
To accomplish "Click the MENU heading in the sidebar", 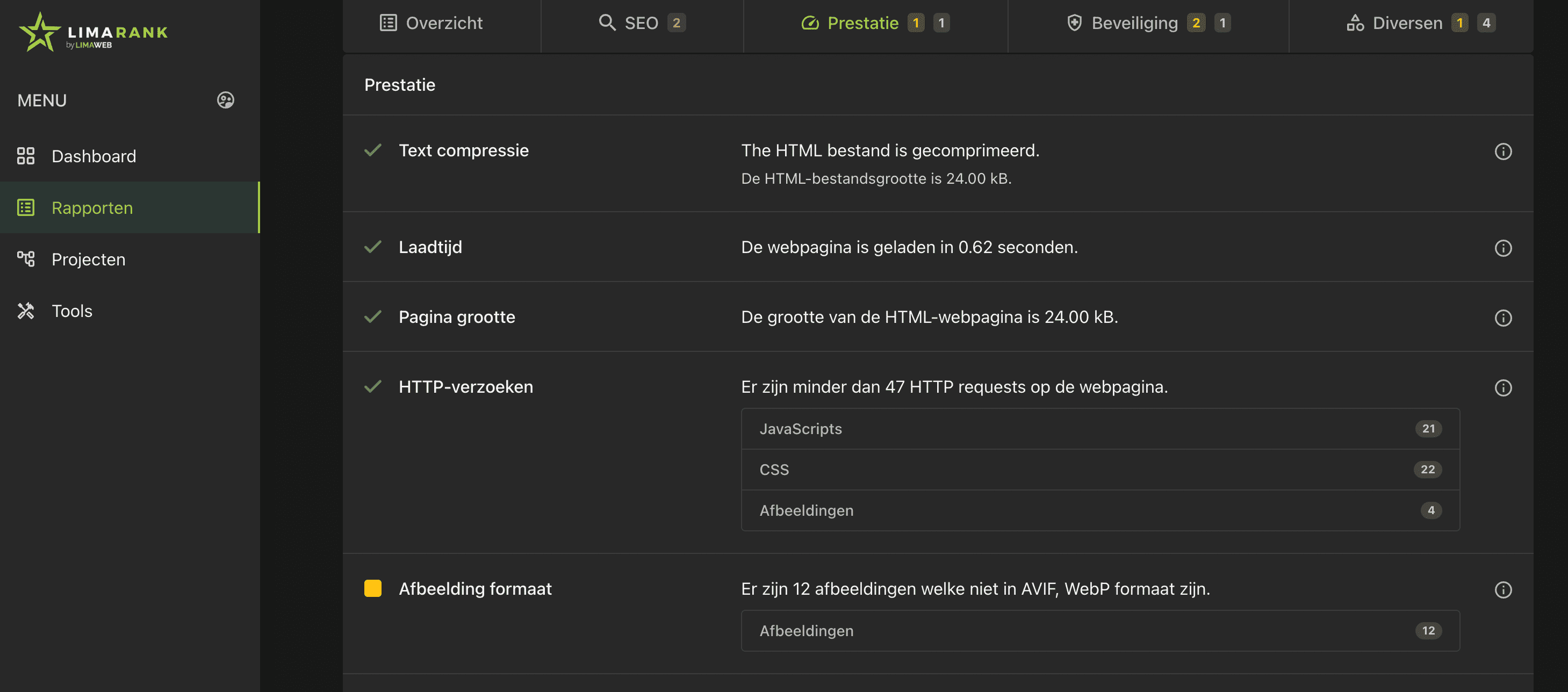I will point(42,100).
